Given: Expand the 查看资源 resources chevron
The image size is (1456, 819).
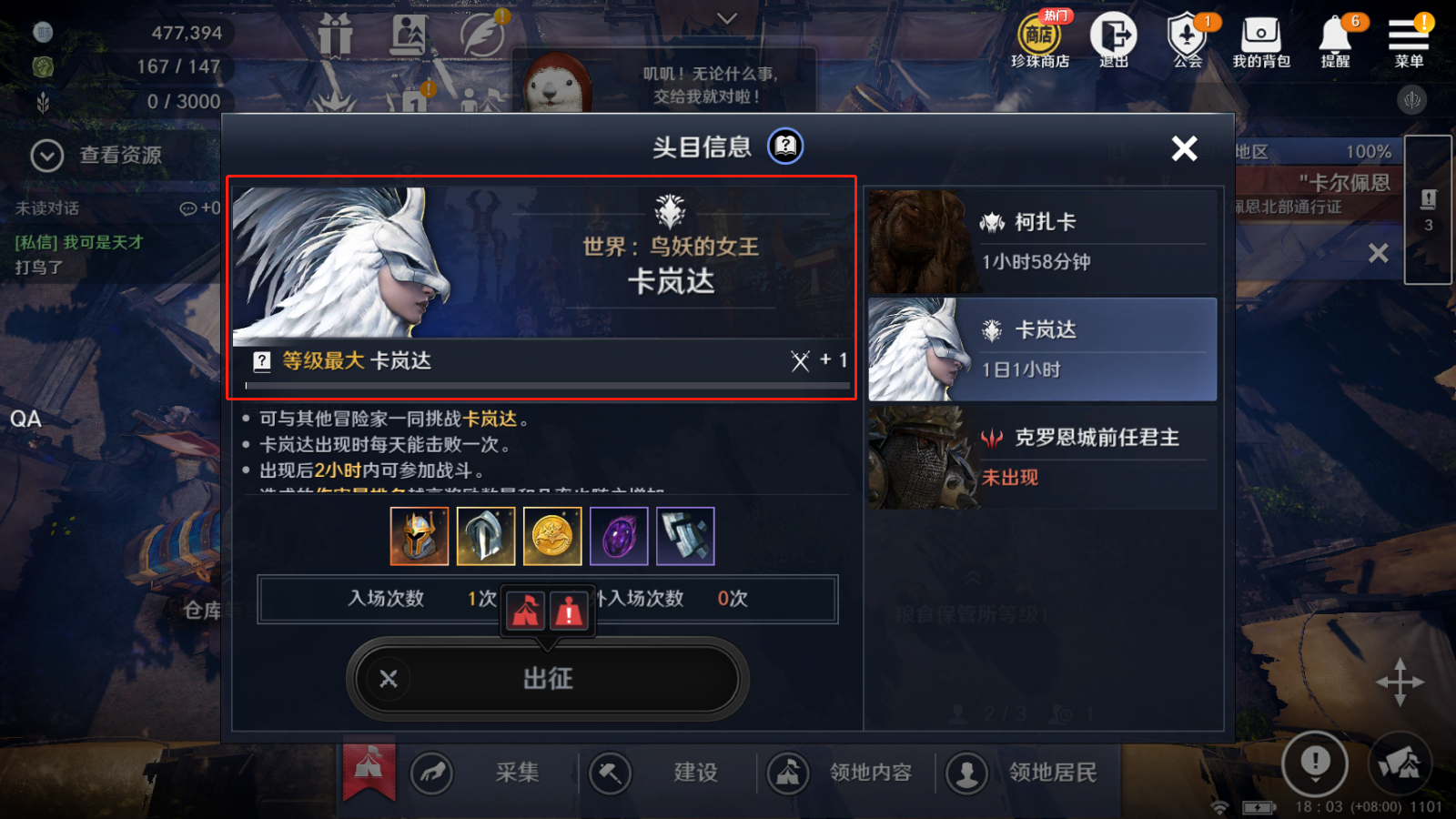Looking at the screenshot, I should [46, 156].
